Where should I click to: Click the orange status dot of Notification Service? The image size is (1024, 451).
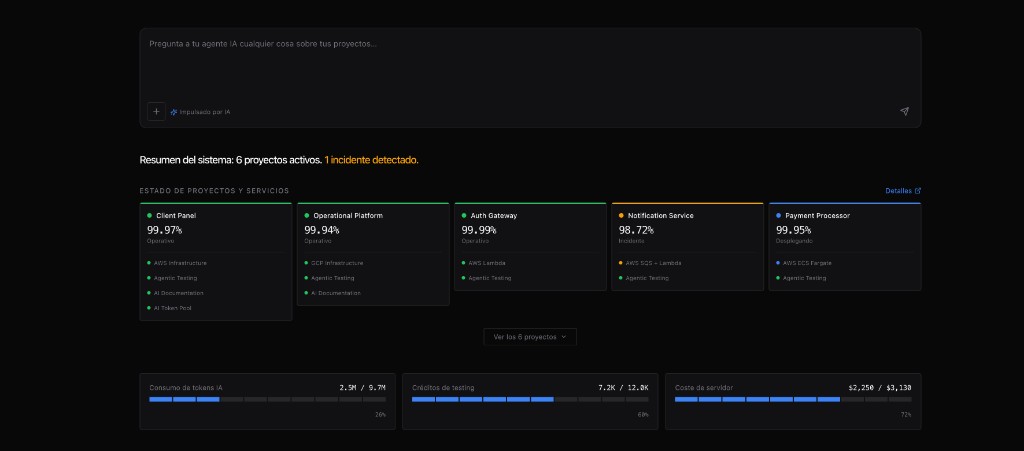click(x=621, y=215)
